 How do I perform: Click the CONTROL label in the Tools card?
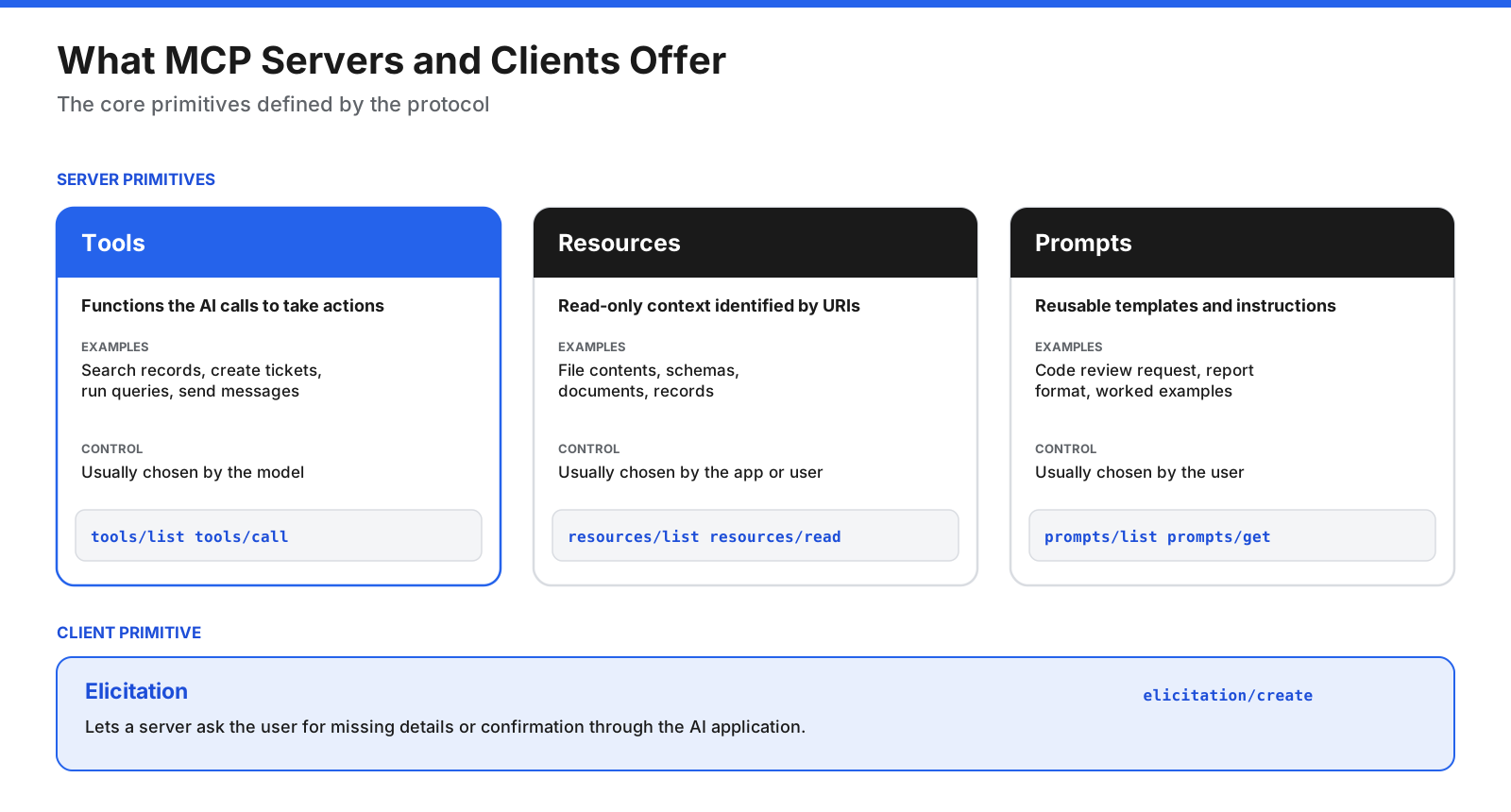tap(112, 448)
